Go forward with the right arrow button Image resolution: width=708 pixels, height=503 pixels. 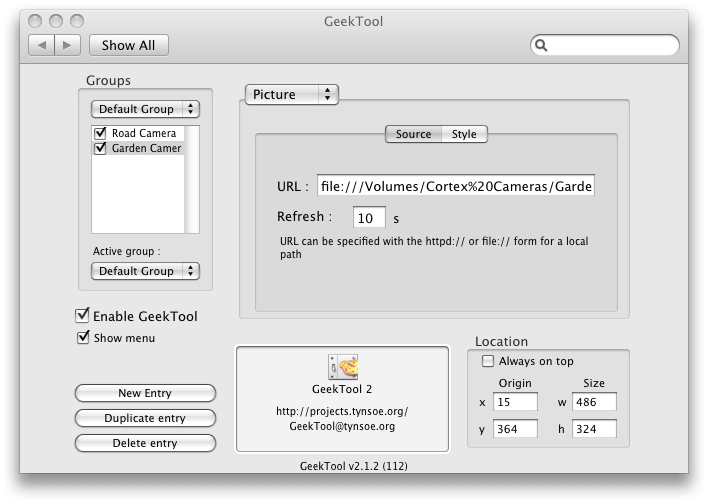pyautogui.click(x=67, y=45)
